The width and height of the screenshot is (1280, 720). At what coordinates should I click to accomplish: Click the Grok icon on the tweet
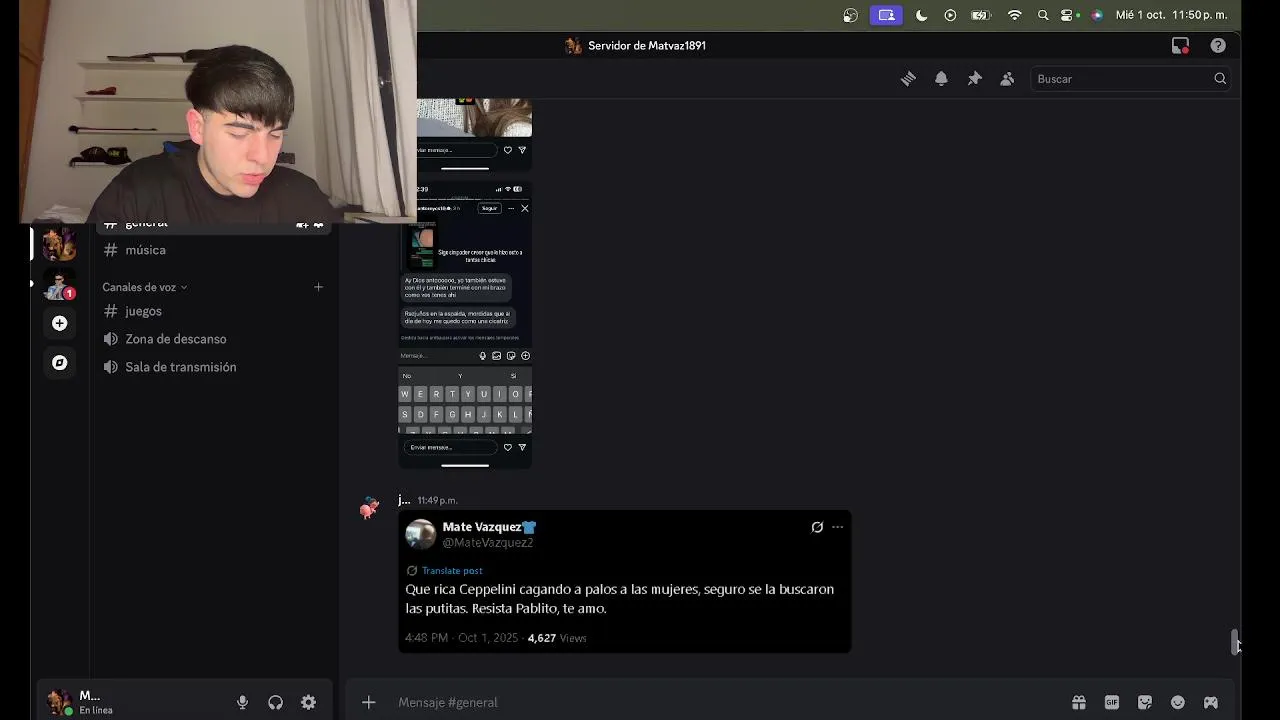817,527
